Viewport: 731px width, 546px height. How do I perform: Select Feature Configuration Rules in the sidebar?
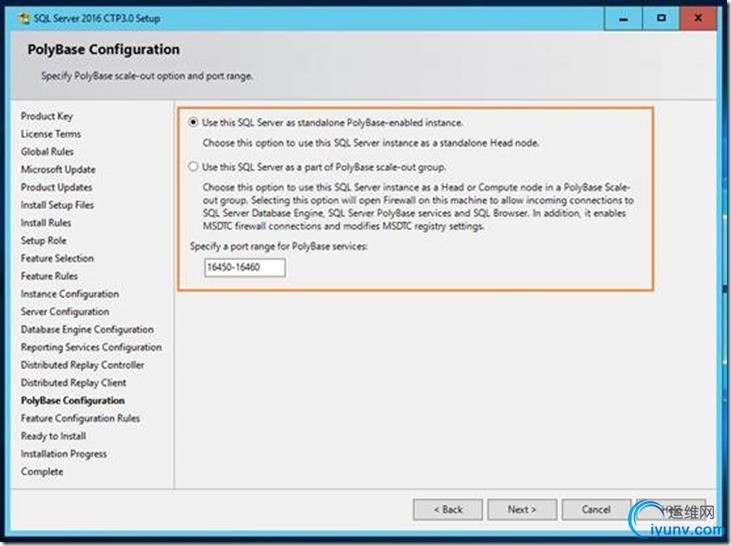(x=80, y=418)
